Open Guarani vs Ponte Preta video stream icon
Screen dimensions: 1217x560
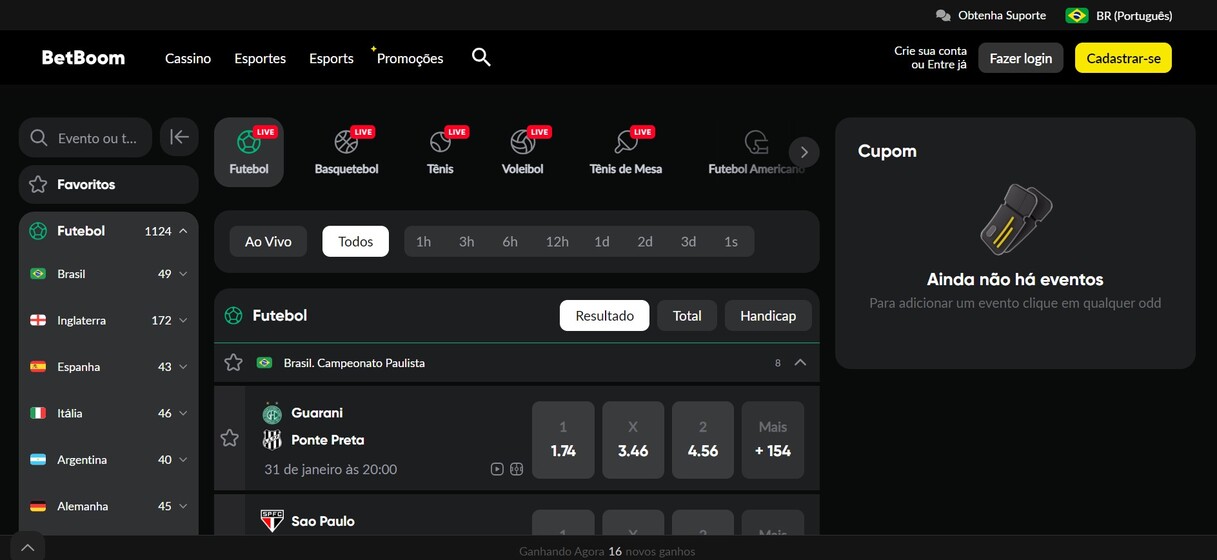(x=497, y=469)
